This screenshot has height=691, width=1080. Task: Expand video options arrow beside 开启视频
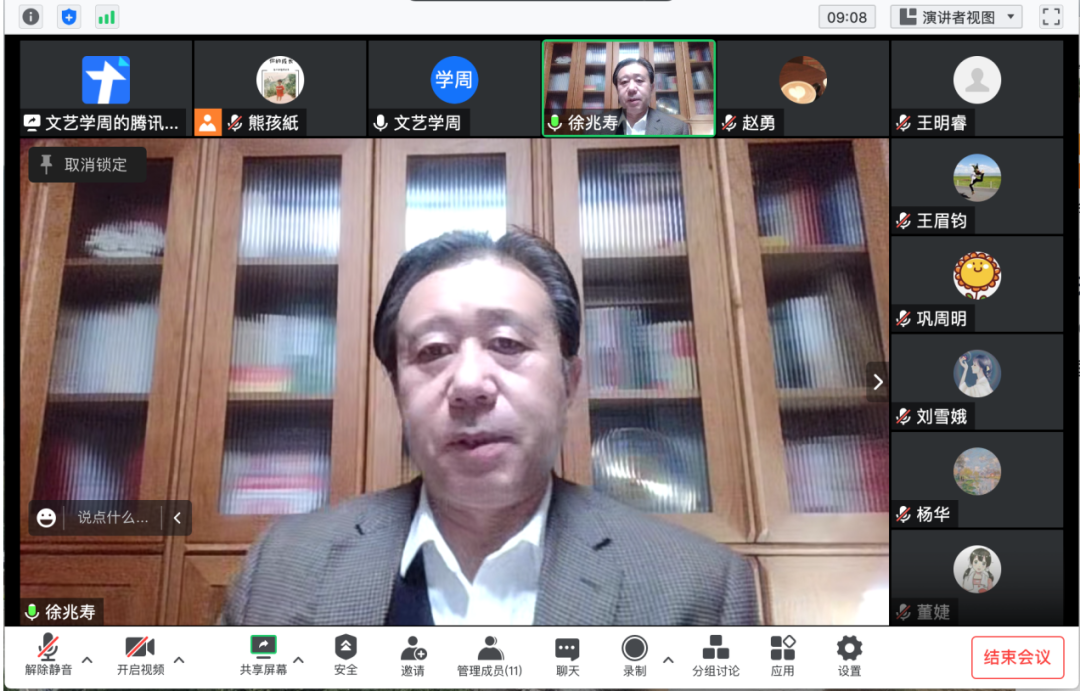179,660
